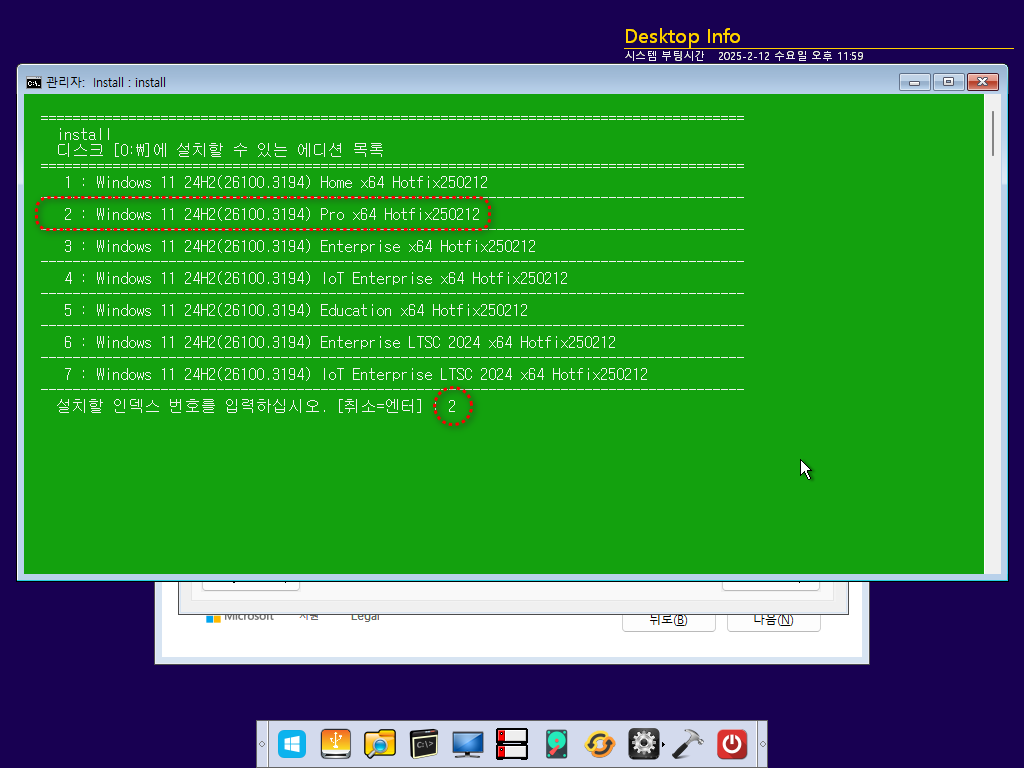1024x768 pixels.
Task: Open the hammer tools dock icon
Action: click(x=687, y=744)
